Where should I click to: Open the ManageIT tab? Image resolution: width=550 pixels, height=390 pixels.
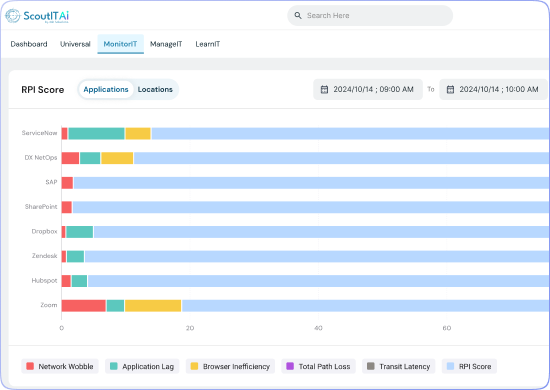tap(166, 44)
